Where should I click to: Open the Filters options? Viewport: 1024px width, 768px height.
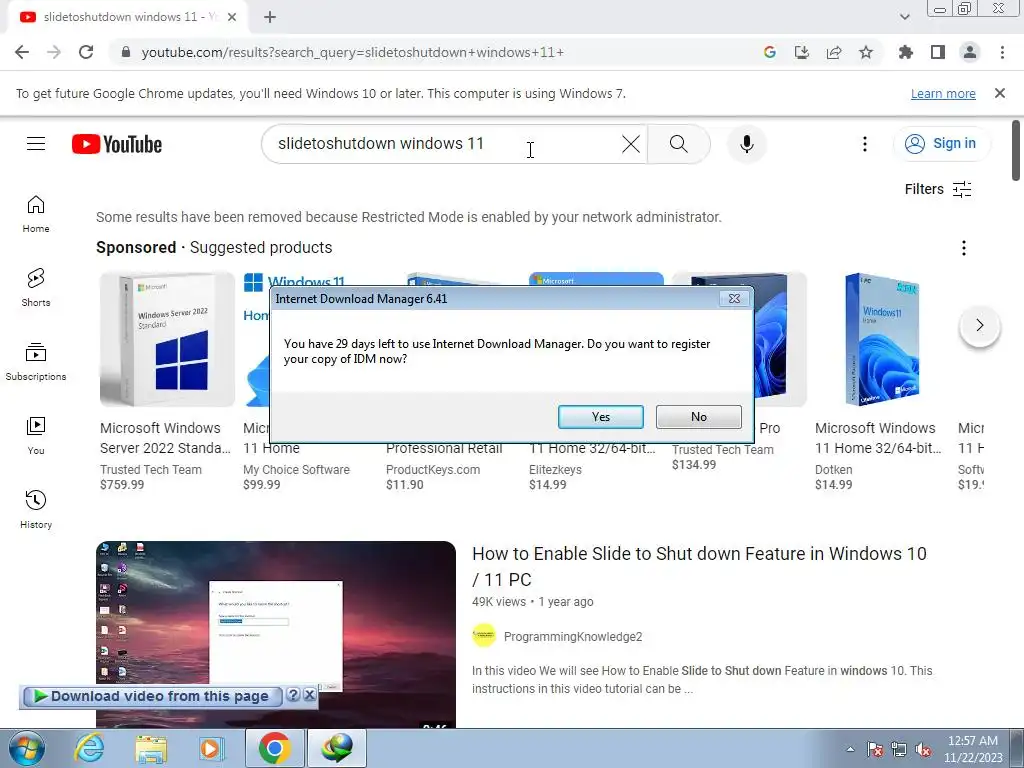[938, 189]
